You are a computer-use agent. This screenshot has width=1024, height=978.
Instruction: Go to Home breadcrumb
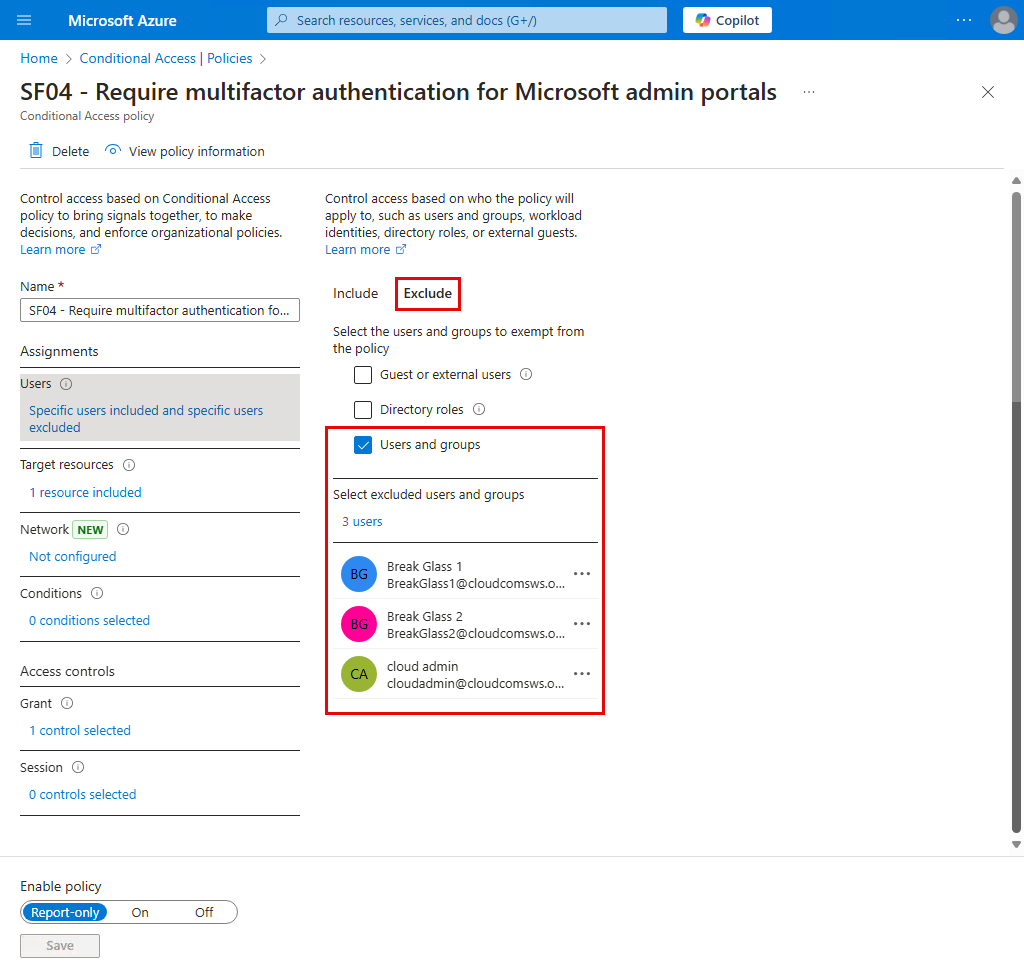(39, 58)
